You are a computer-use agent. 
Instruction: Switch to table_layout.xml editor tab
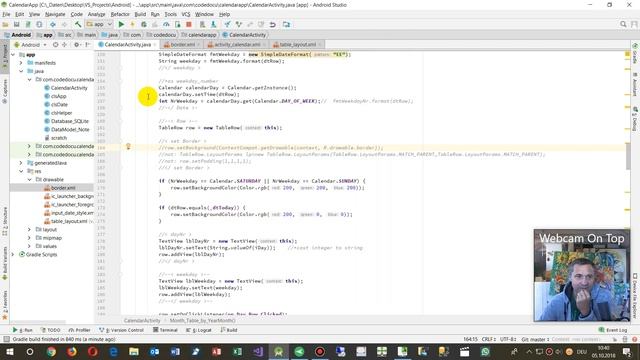click(x=298, y=44)
